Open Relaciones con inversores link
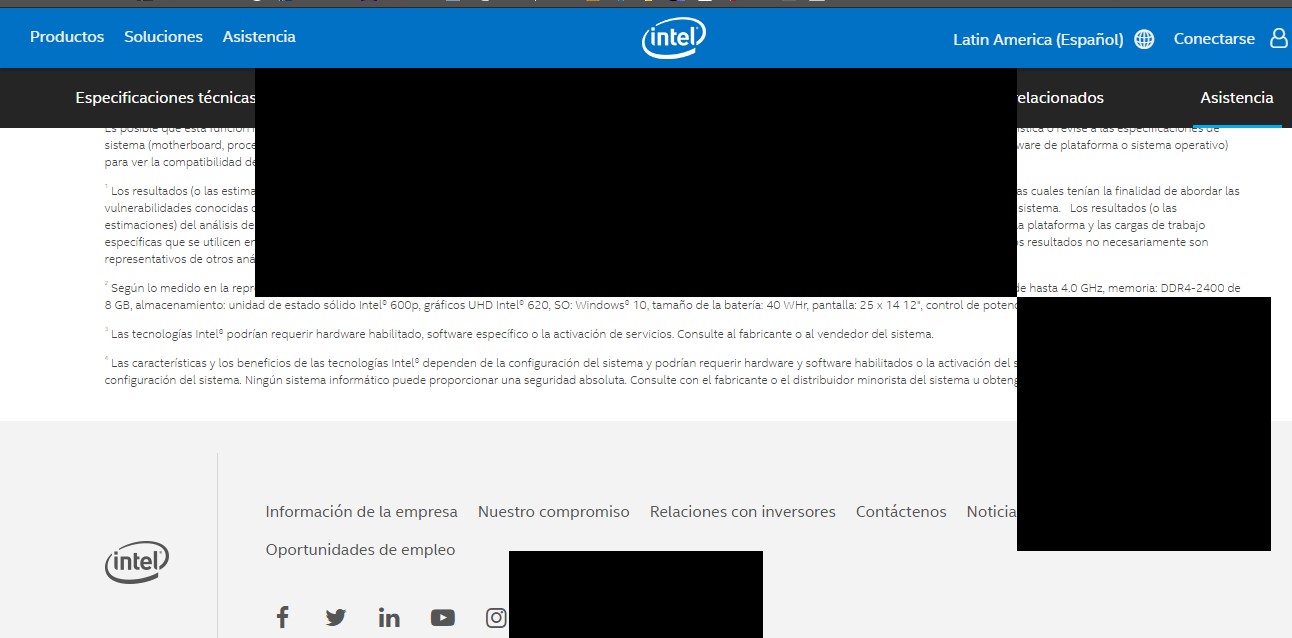The height and width of the screenshot is (638, 1292). click(743, 512)
